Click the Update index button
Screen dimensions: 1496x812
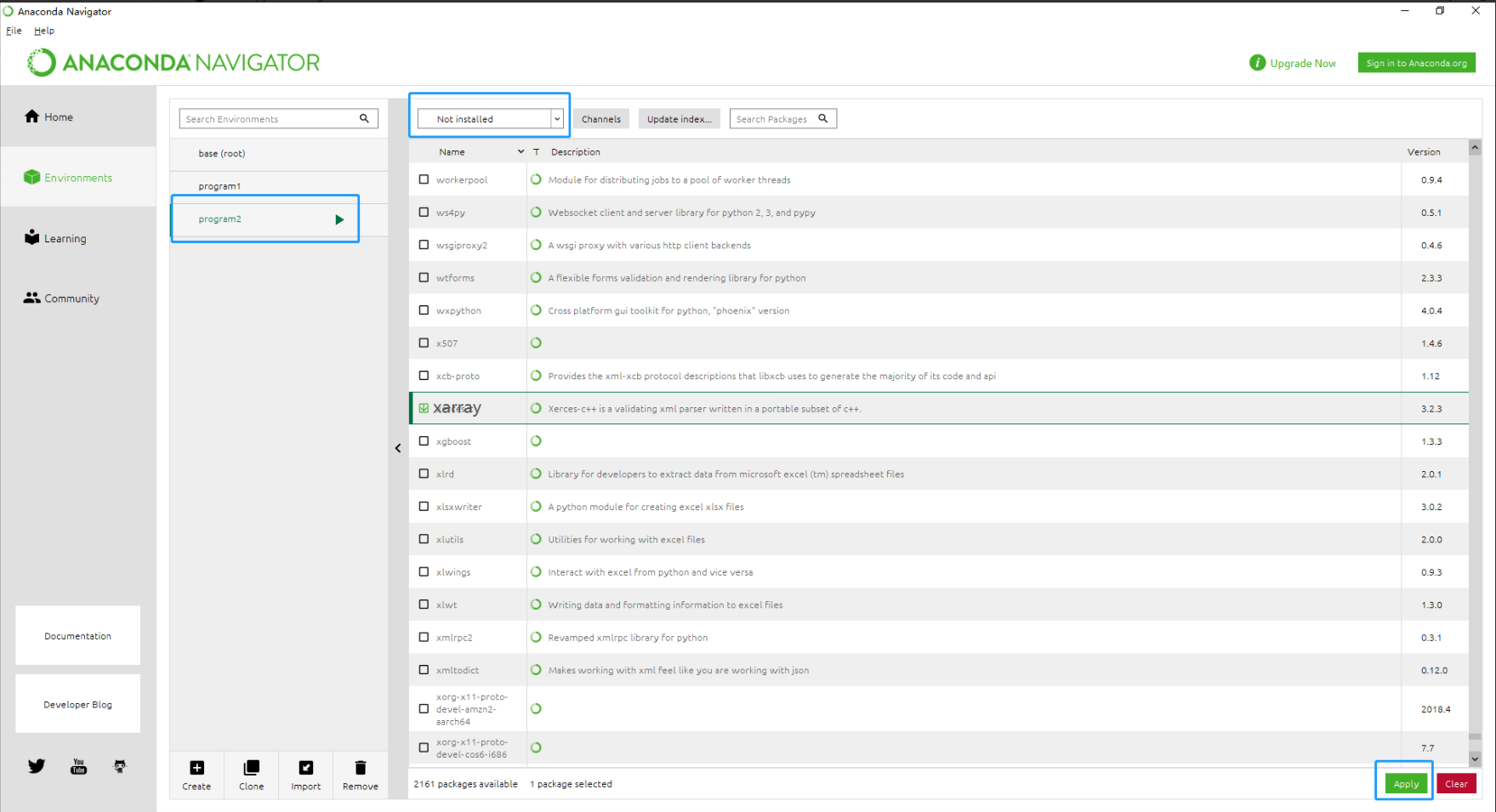(679, 119)
